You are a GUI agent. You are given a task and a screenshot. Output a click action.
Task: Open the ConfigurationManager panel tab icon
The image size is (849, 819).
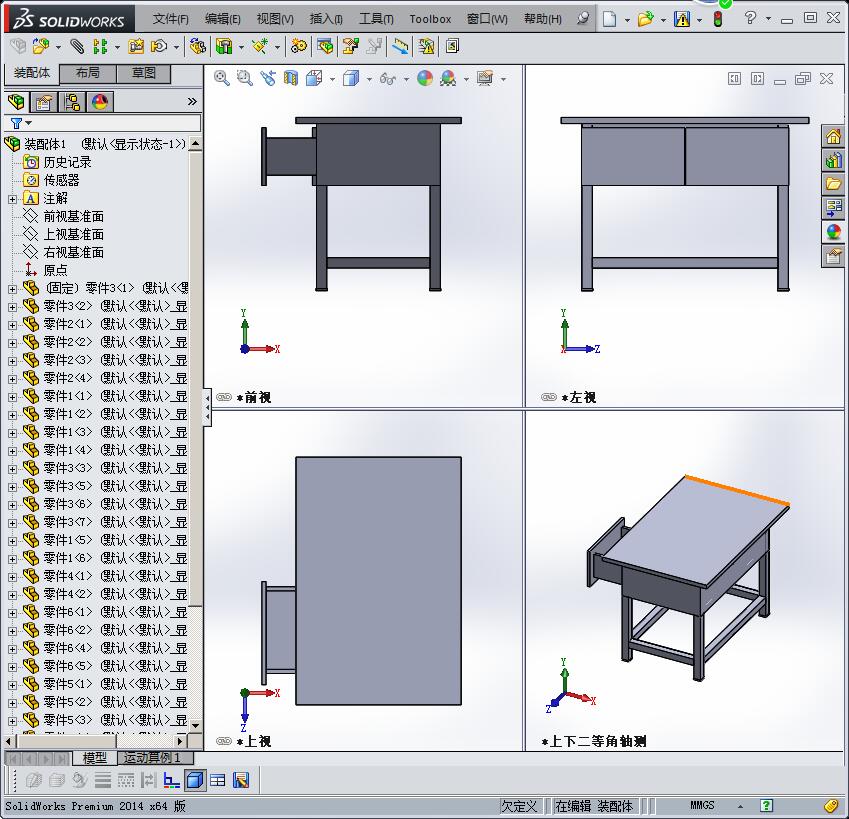coord(72,102)
